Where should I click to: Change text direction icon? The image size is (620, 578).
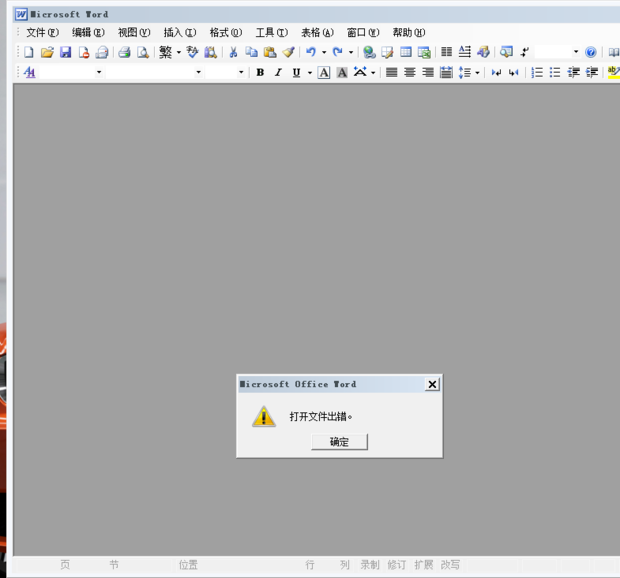pyautogui.click(x=465, y=52)
